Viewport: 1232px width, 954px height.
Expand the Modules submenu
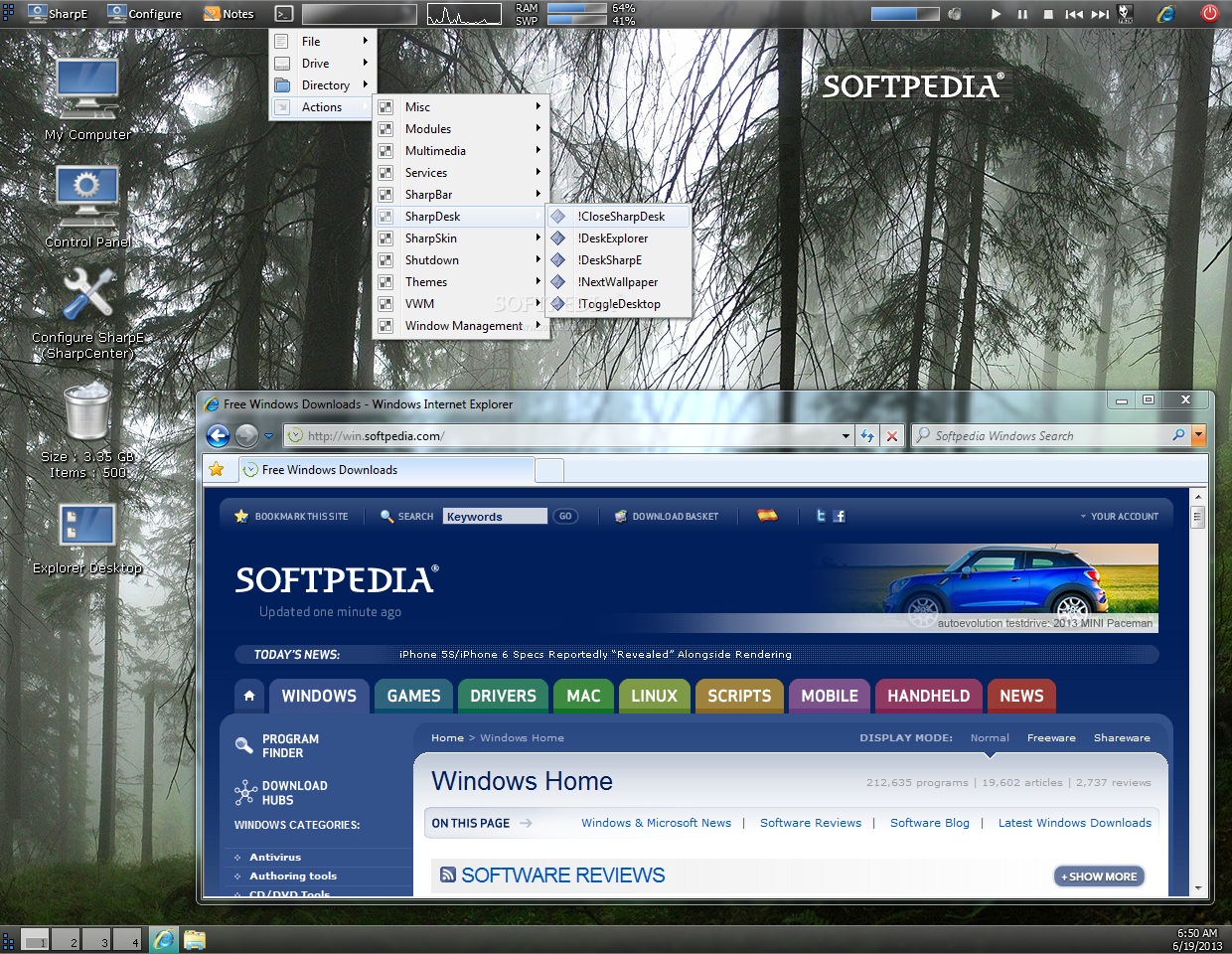pyautogui.click(x=461, y=129)
